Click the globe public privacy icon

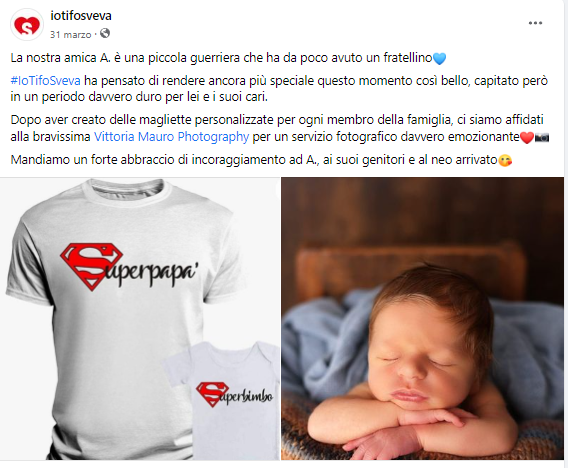tap(105, 34)
